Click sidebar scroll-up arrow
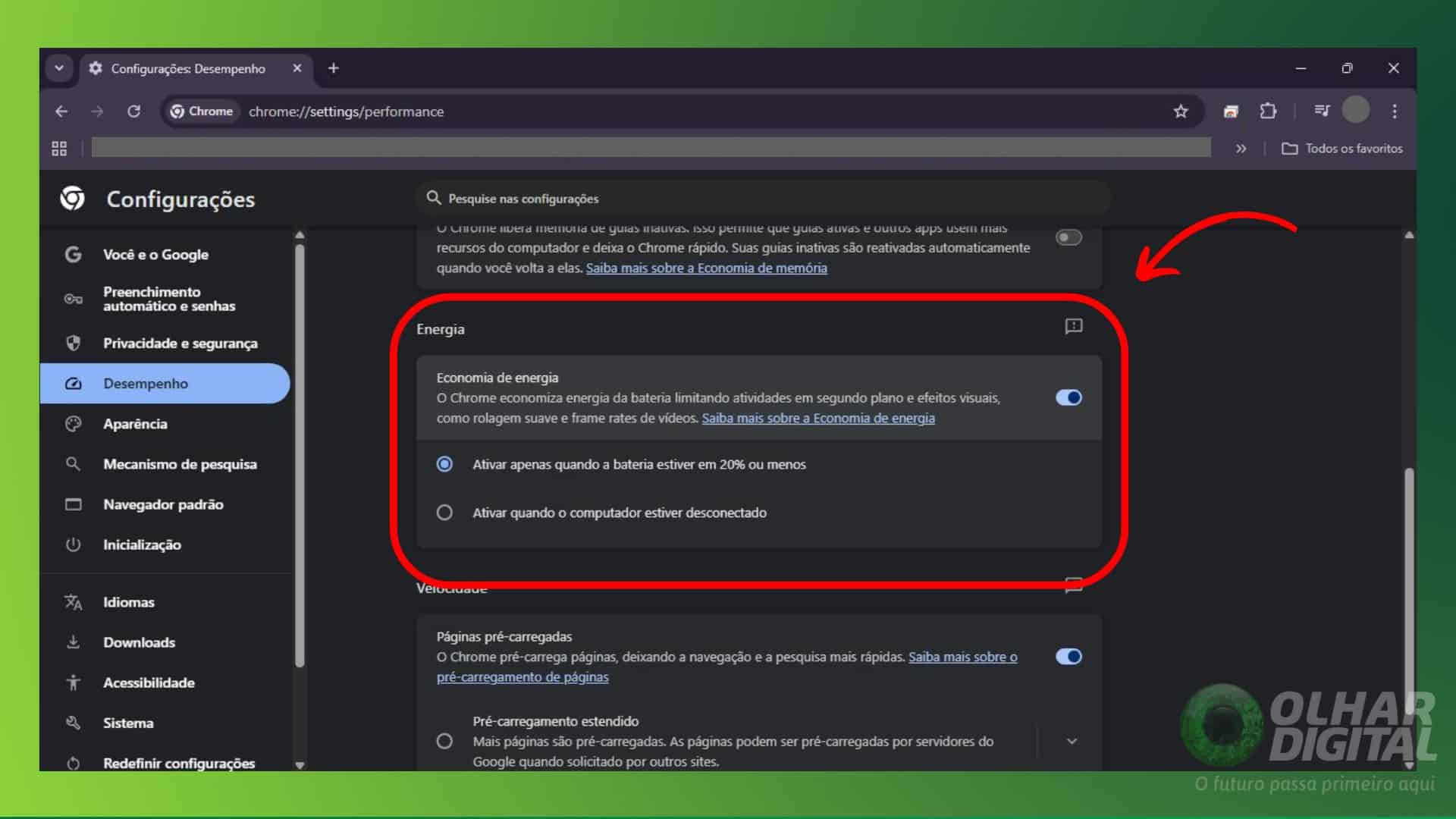 coord(300,235)
